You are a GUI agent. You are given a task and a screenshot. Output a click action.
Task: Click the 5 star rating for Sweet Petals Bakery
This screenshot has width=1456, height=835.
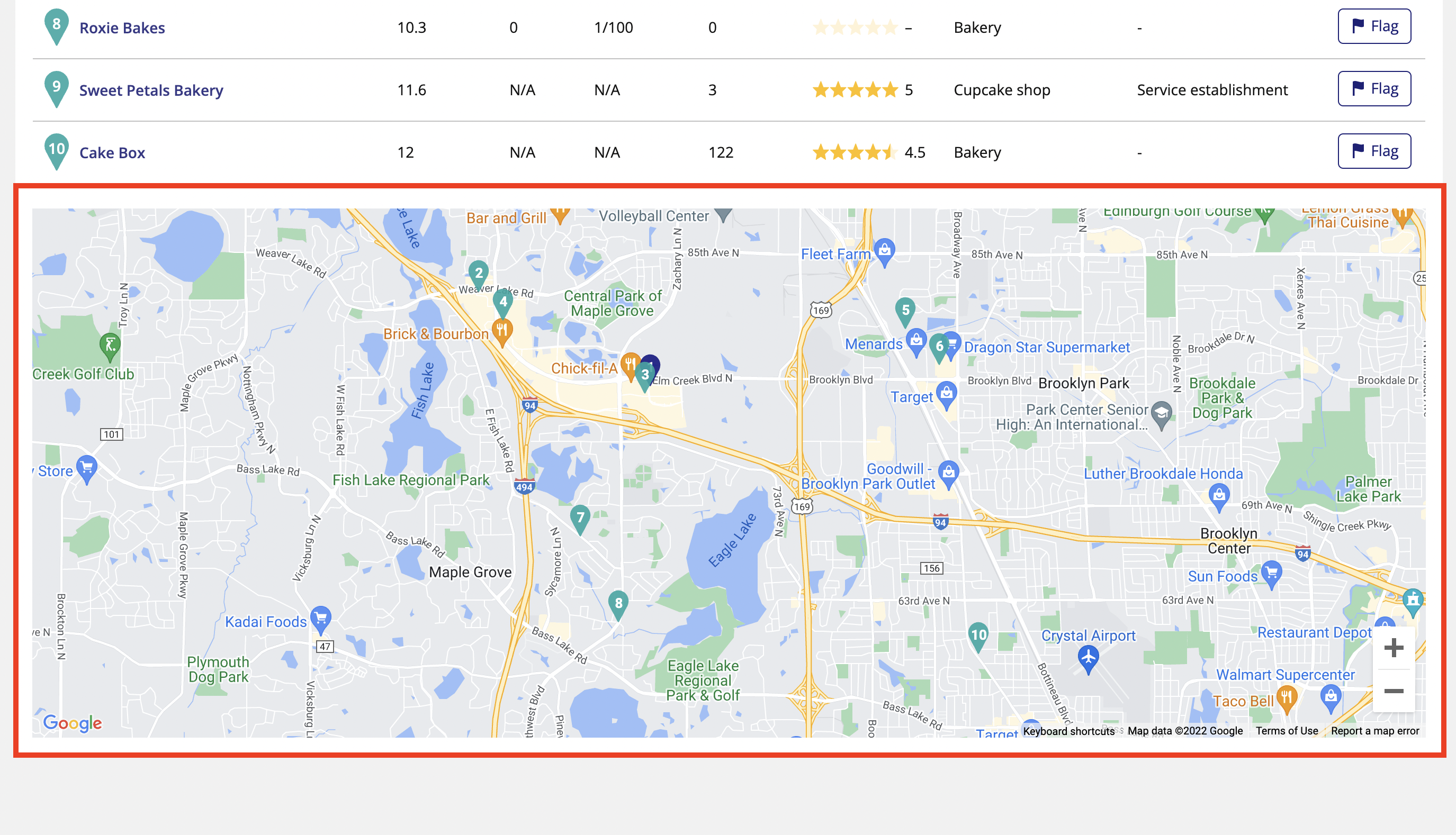point(862,90)
